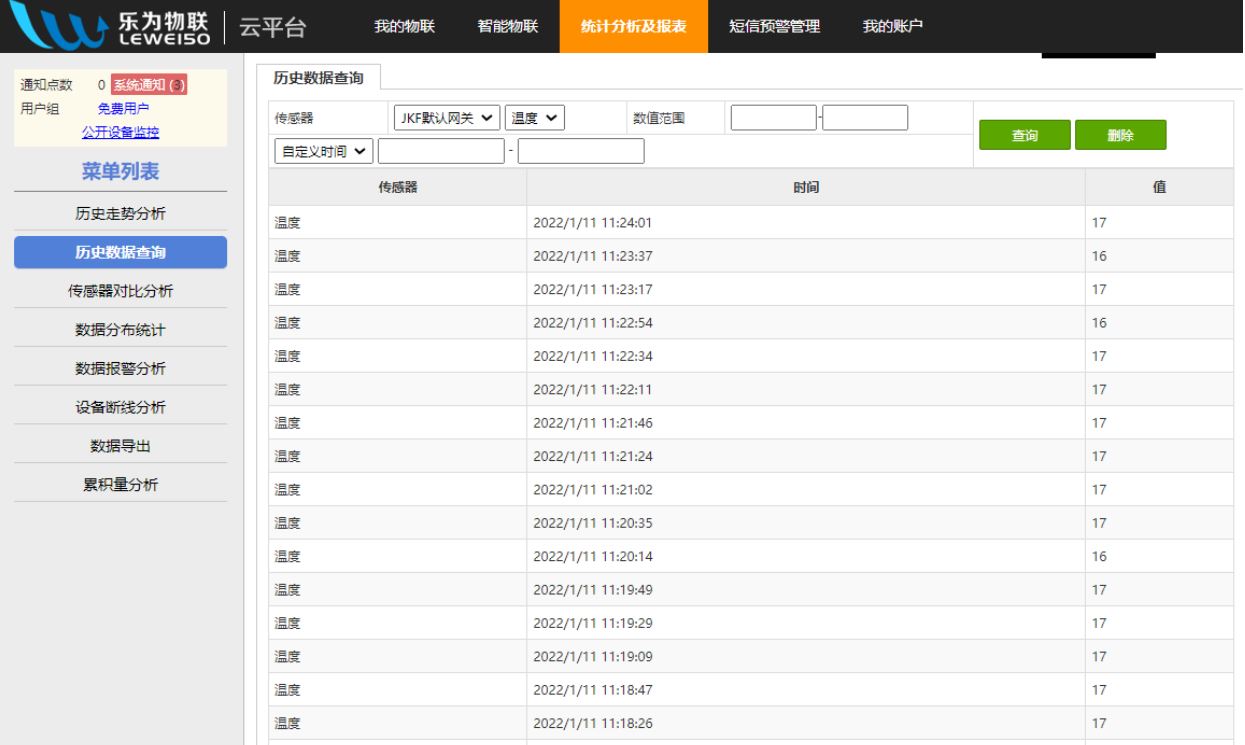Screen dimensions: 1245x745
Task: Open the 智能物联 menu
Action: pos(507,28)
